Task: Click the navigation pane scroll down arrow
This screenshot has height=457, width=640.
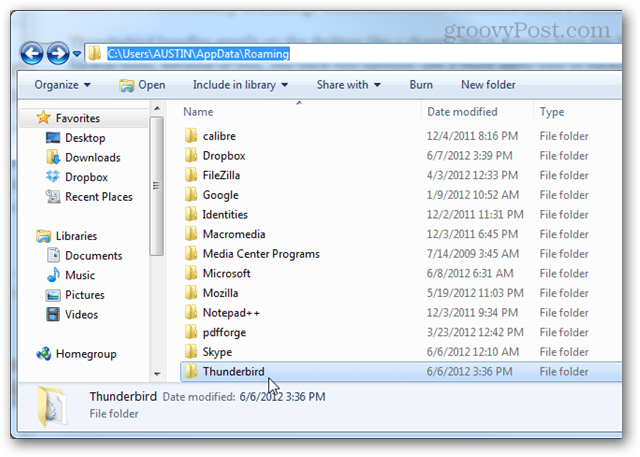Action: 157,374
